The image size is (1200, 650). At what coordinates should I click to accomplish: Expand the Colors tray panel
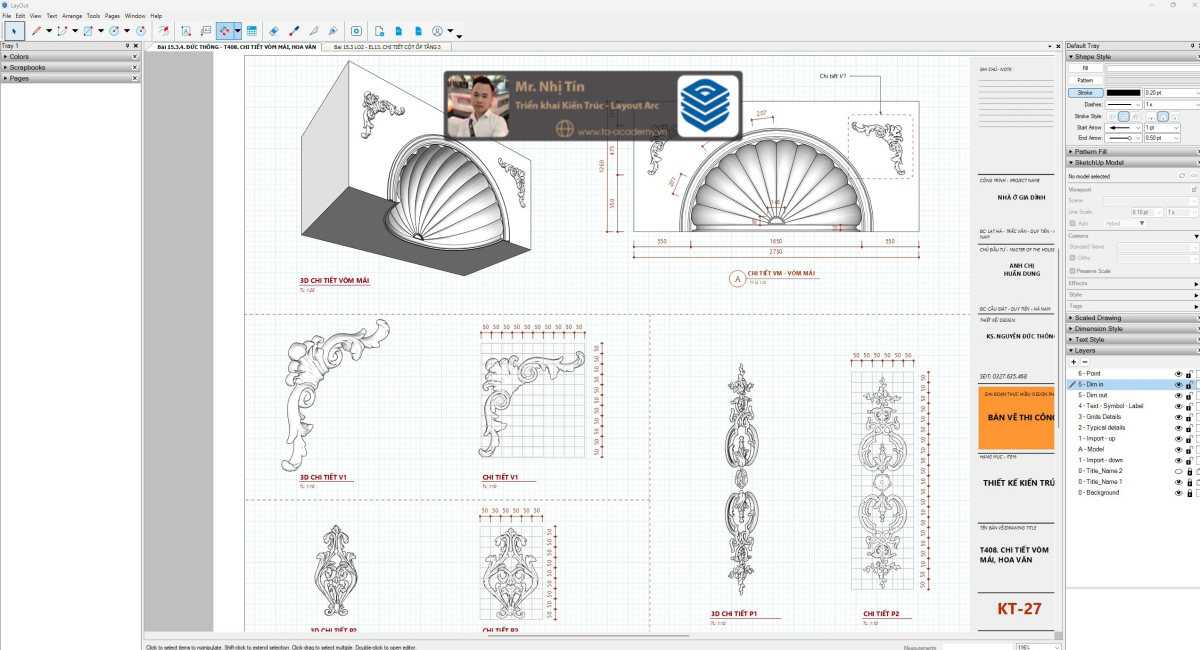[x=70, y=57]
